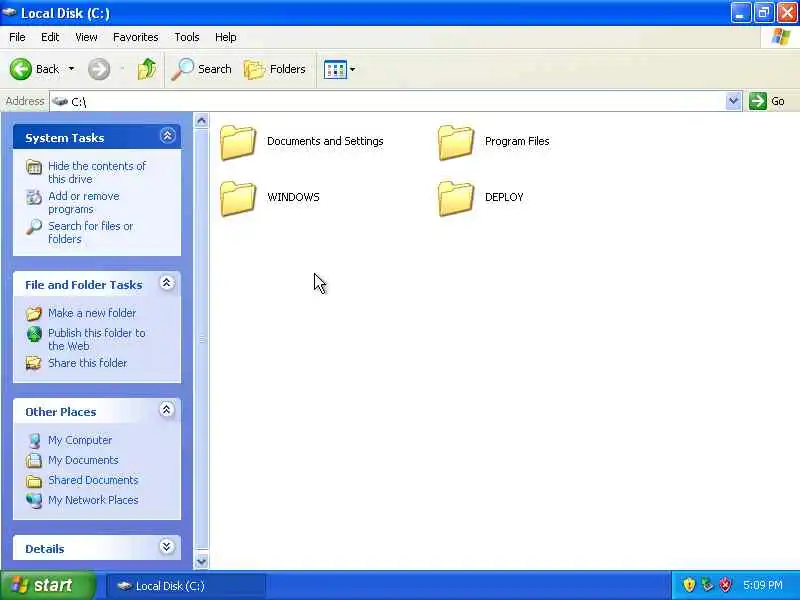The height and width of the screenshot is (600, 800).
Task: Click the drive icon in title bar
Action: pyautogui.click(x=9, y=12)
